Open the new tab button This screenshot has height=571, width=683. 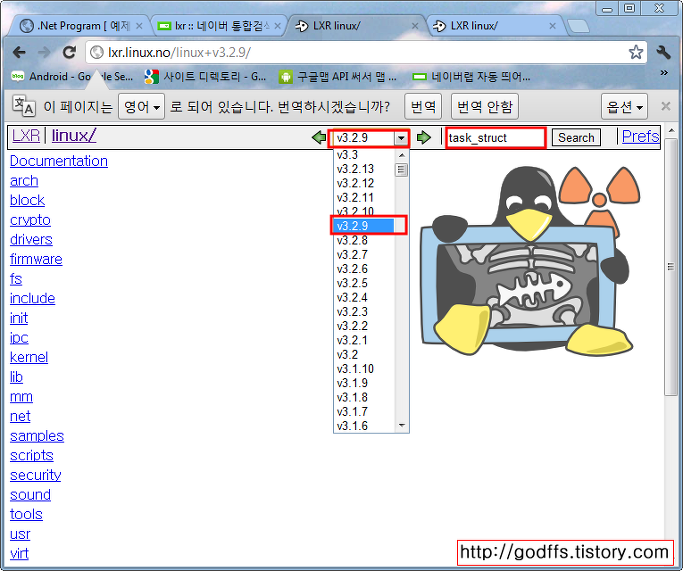[578, 26]
